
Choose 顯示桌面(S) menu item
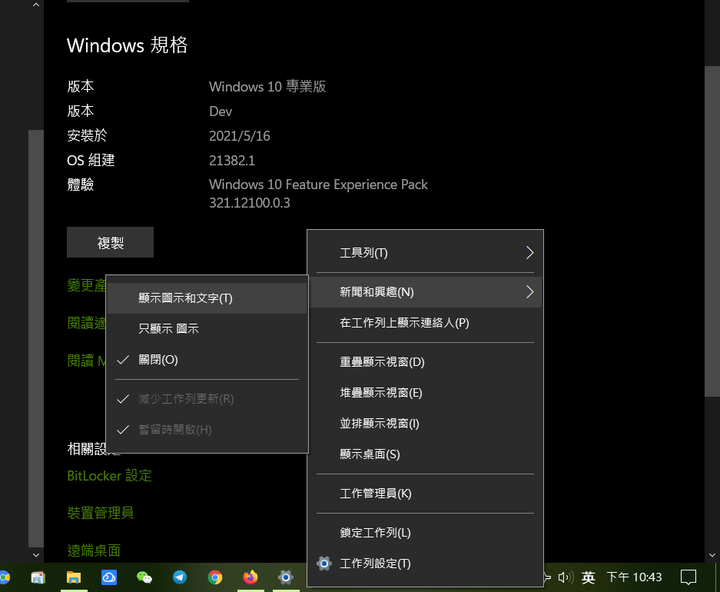425,454
